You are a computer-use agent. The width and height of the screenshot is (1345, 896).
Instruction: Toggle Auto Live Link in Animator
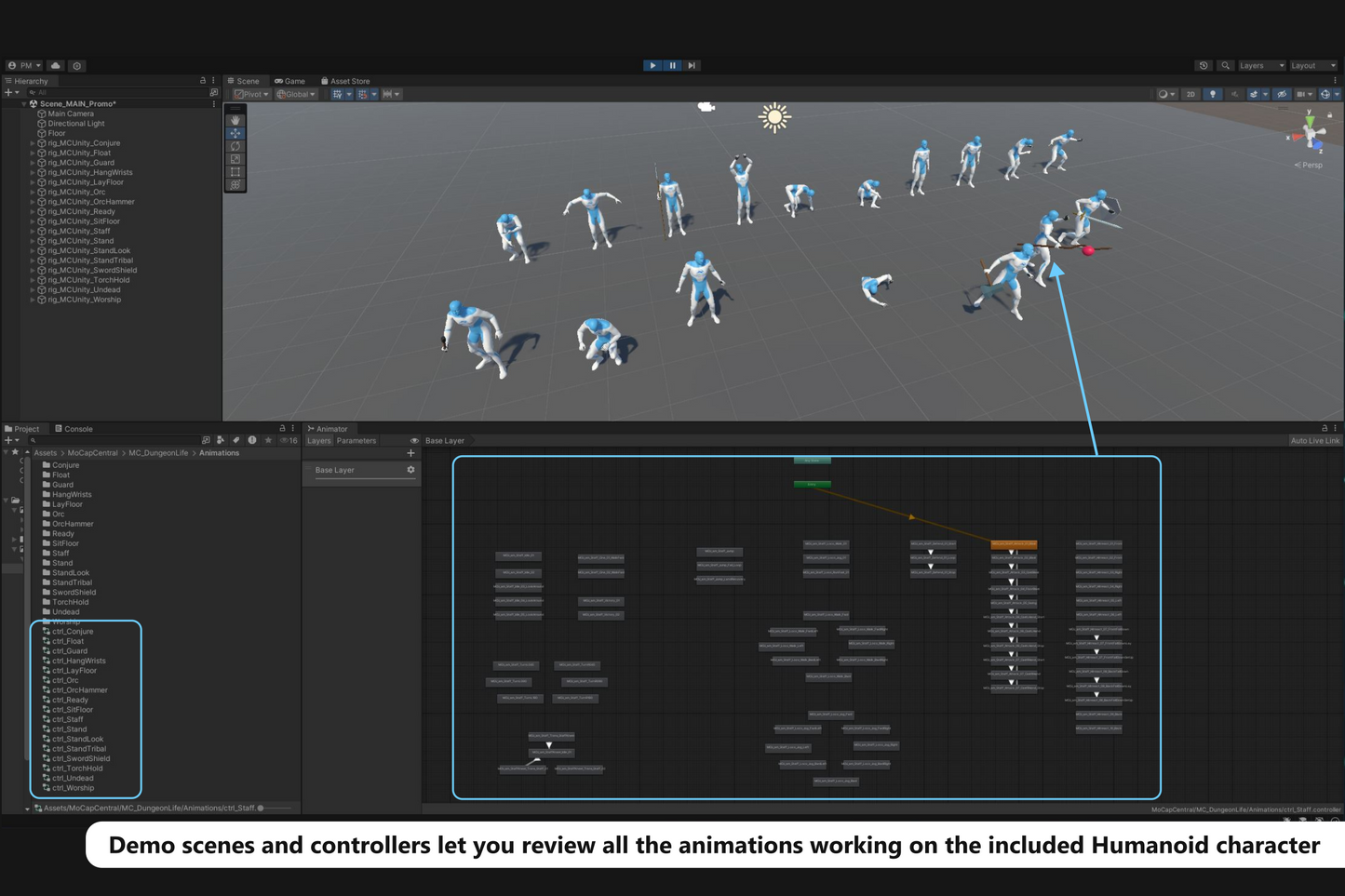coord(1314,441)
